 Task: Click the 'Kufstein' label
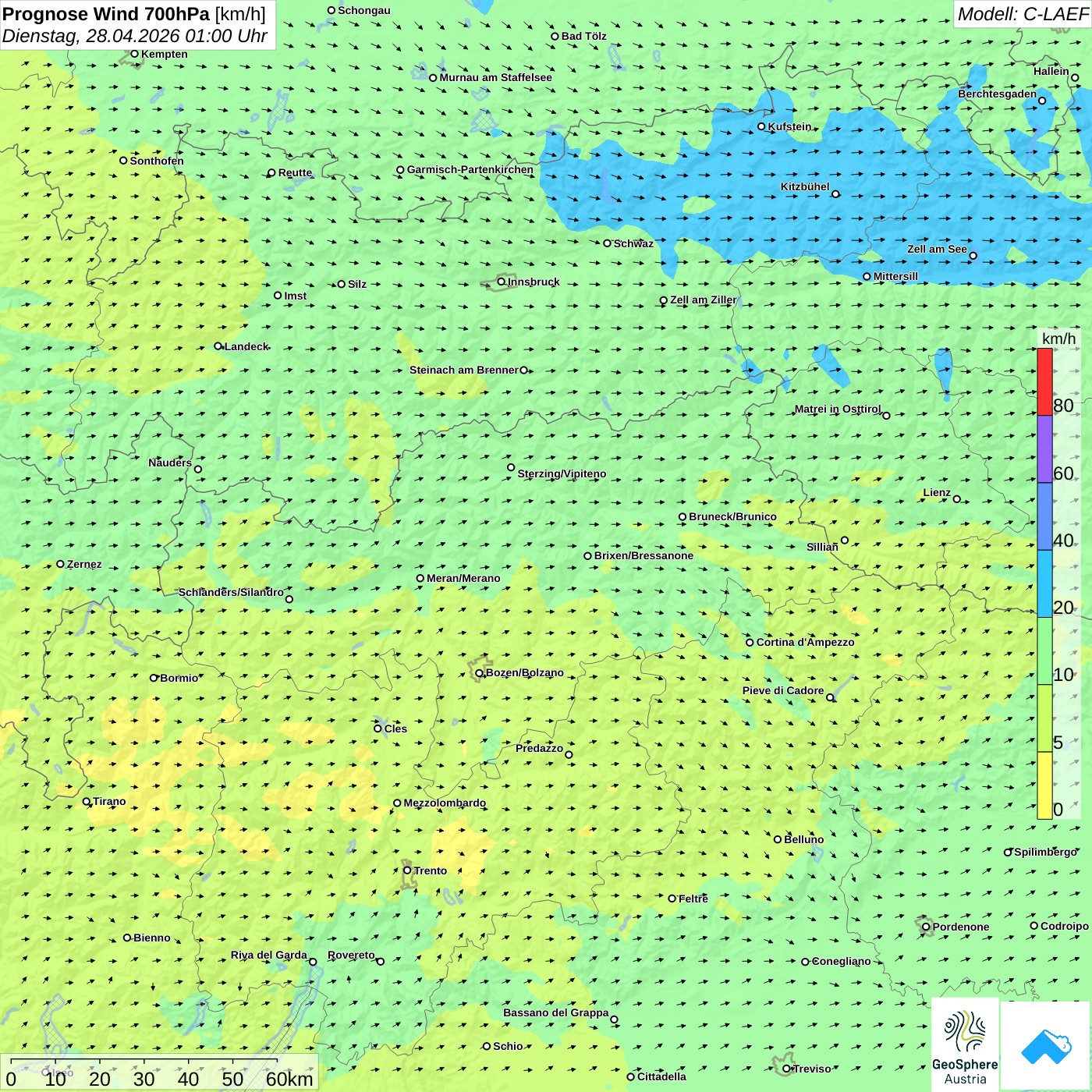[x=789, y=126]
